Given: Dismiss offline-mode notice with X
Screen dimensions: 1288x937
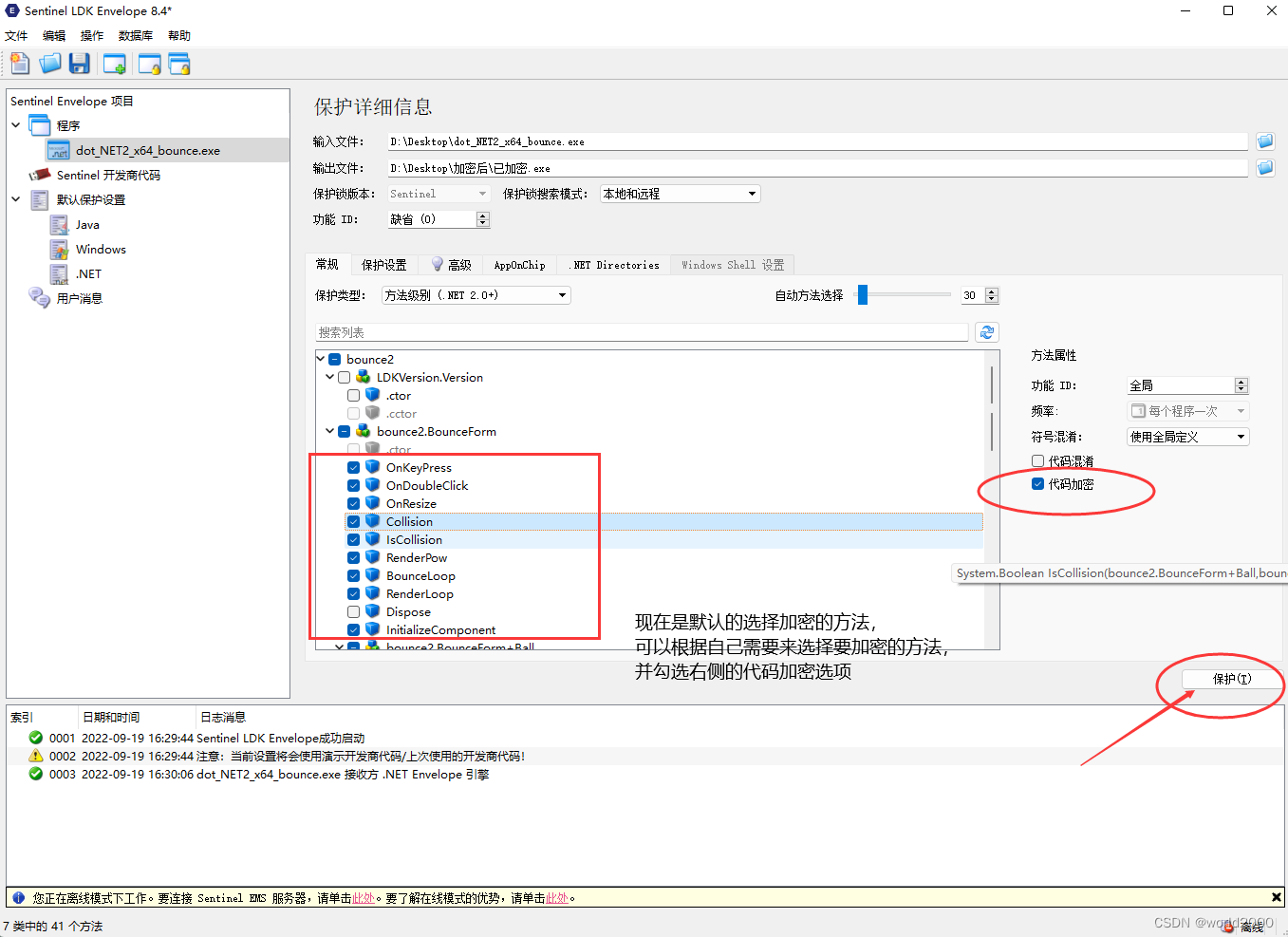Looking at the screenshot, I should point(1277,897).
